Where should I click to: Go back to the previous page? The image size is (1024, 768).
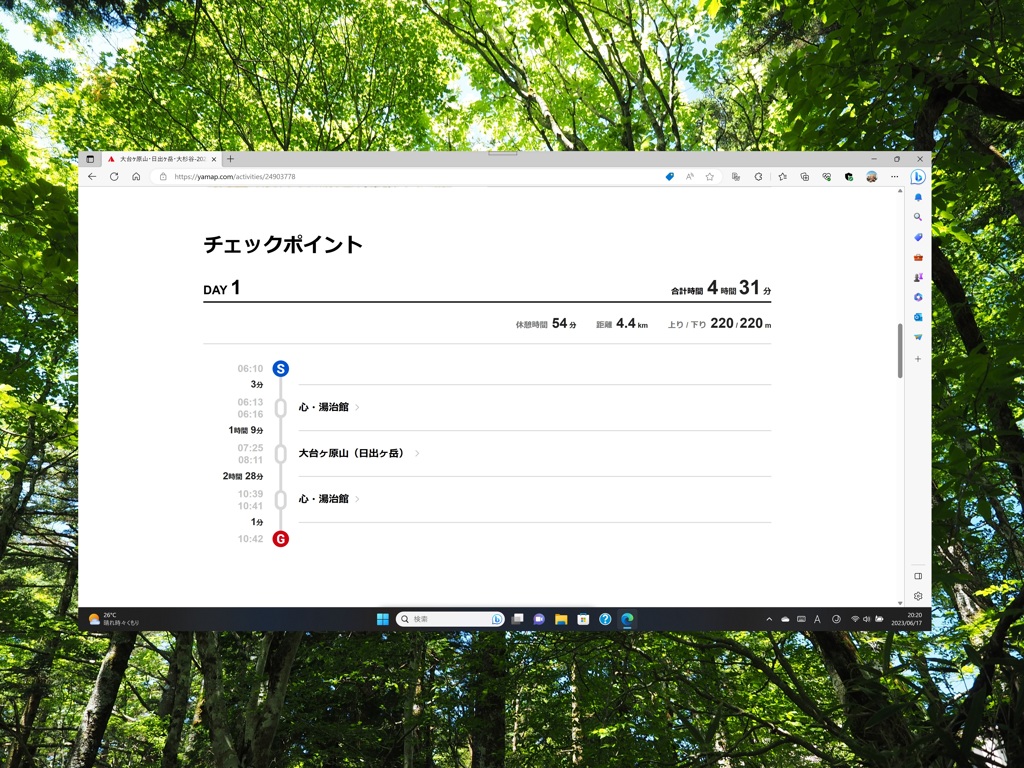92,176
